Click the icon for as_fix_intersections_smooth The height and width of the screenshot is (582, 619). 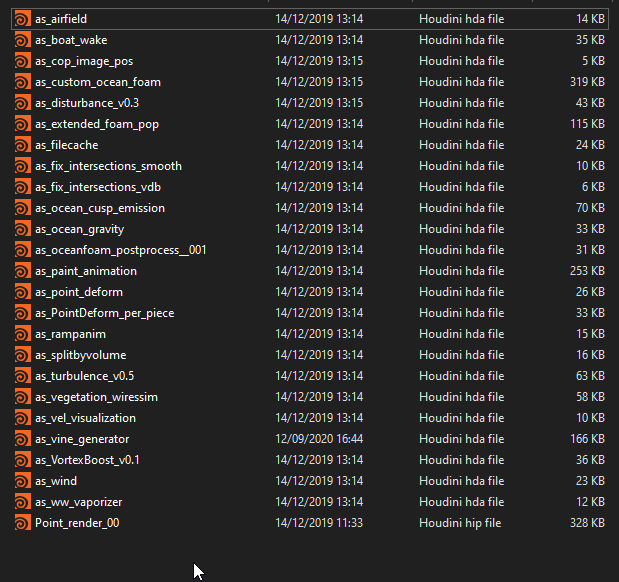[x=23, y=166]
